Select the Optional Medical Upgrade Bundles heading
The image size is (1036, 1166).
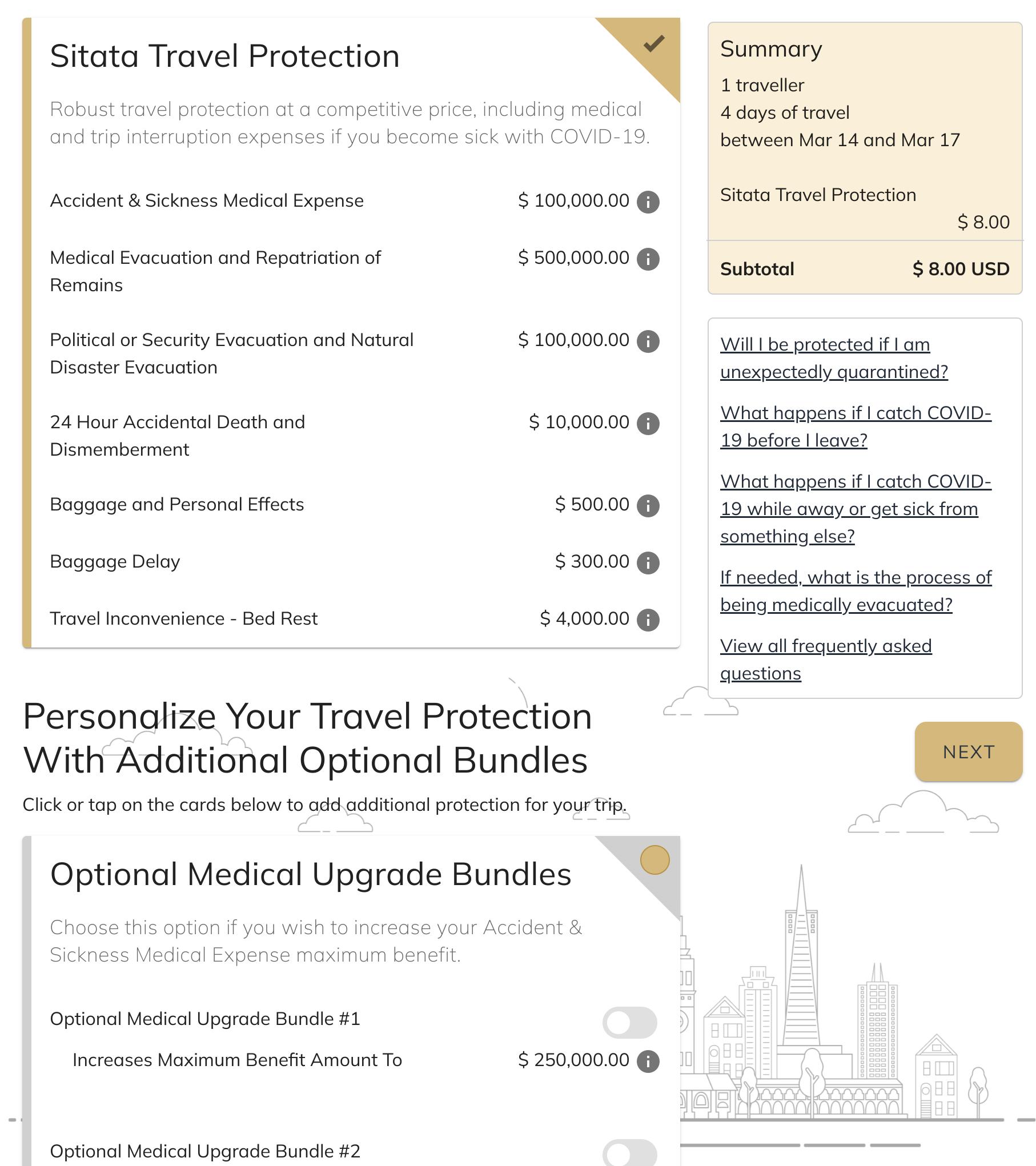tap(310, 874)
